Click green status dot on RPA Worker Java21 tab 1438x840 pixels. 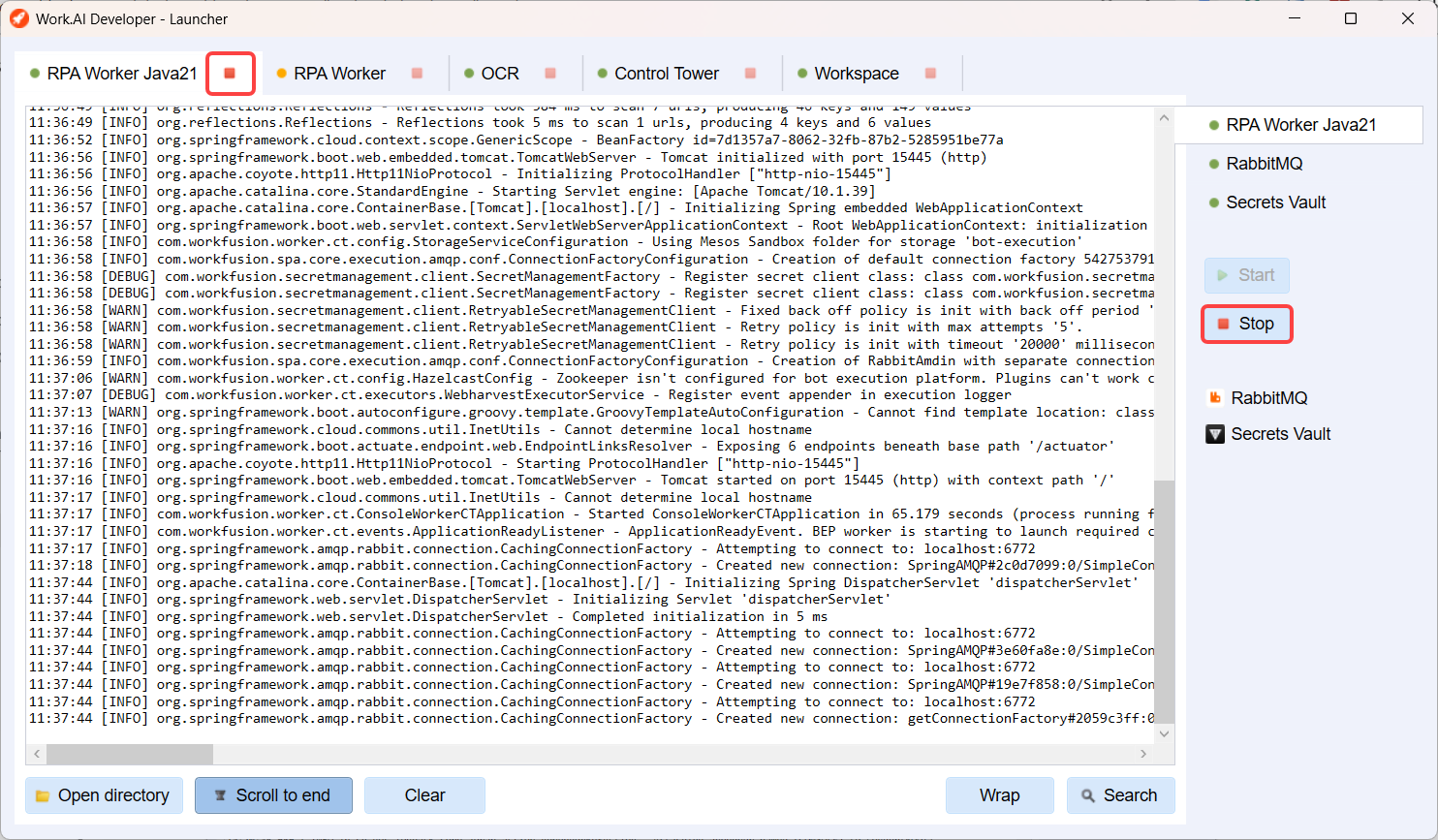35,74
